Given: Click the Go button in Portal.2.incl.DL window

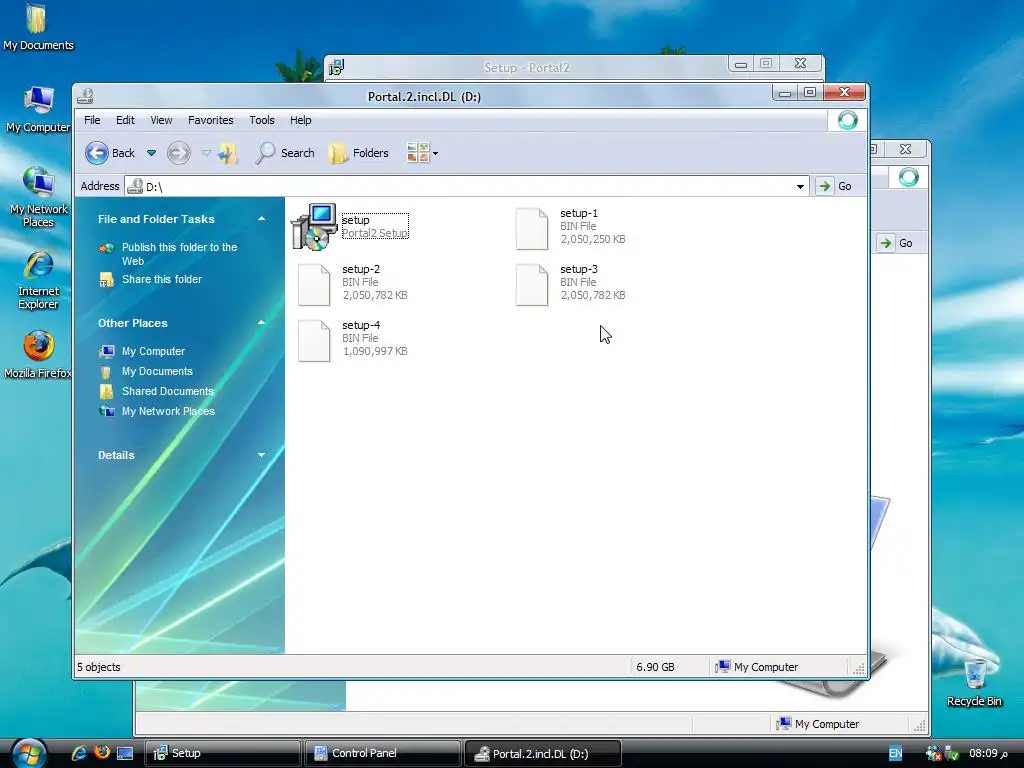Looking at the screenshot, I should (x=836, y=186).
